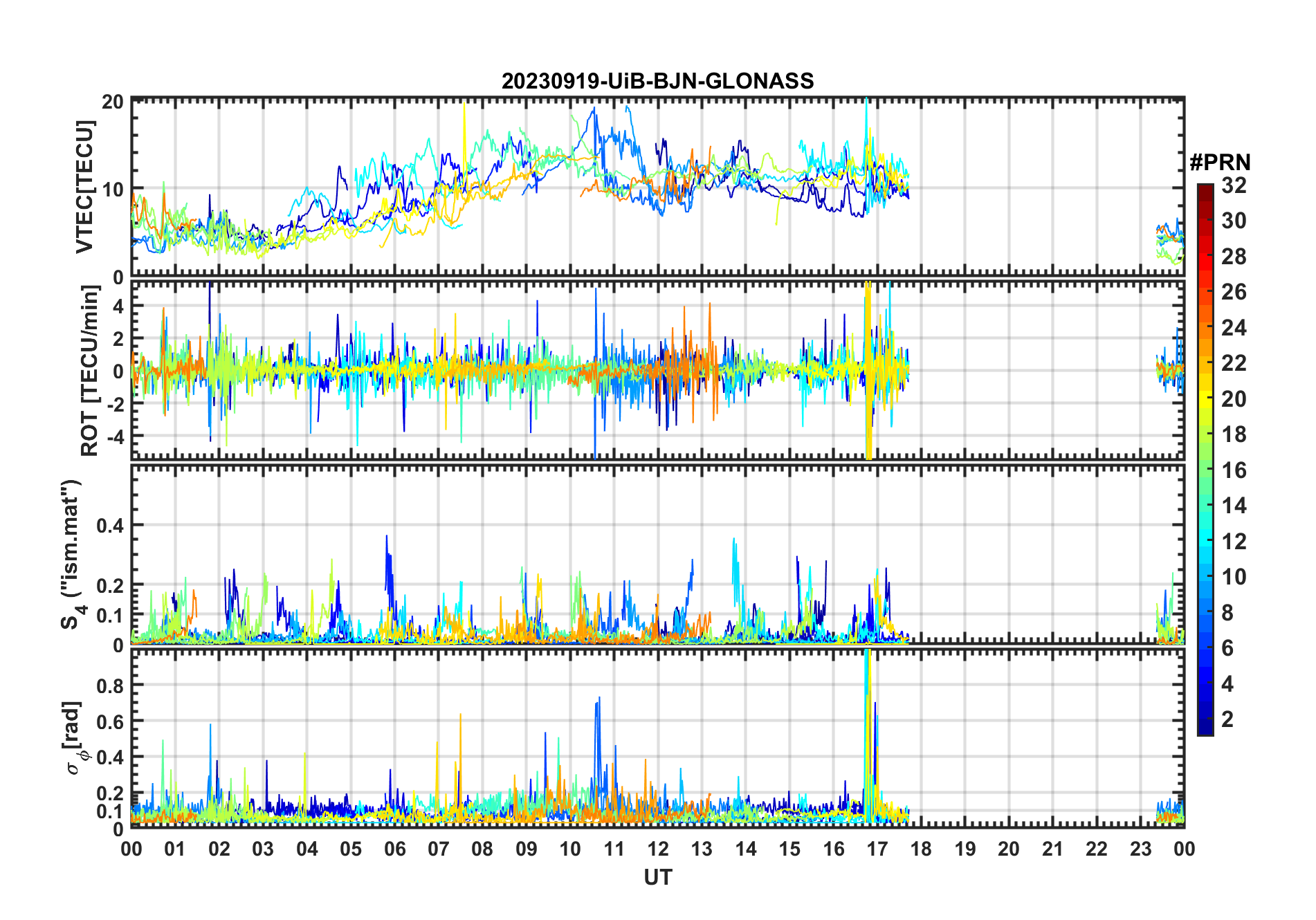Select colorbar tick label 18
The height and width of the screenshot is (920, 1316).
(x=1234, y=434)
